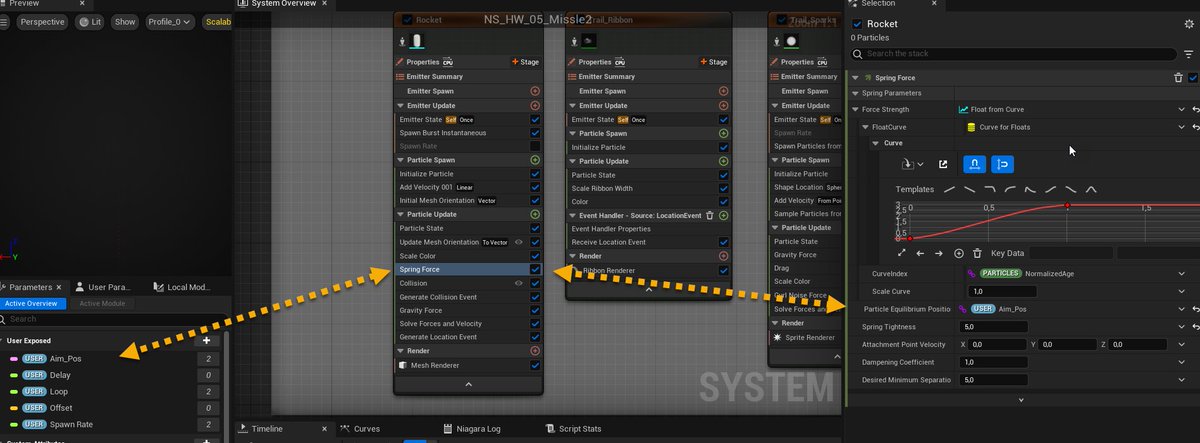Open the Show menu in Preview viewport

(x=125, y=21)
